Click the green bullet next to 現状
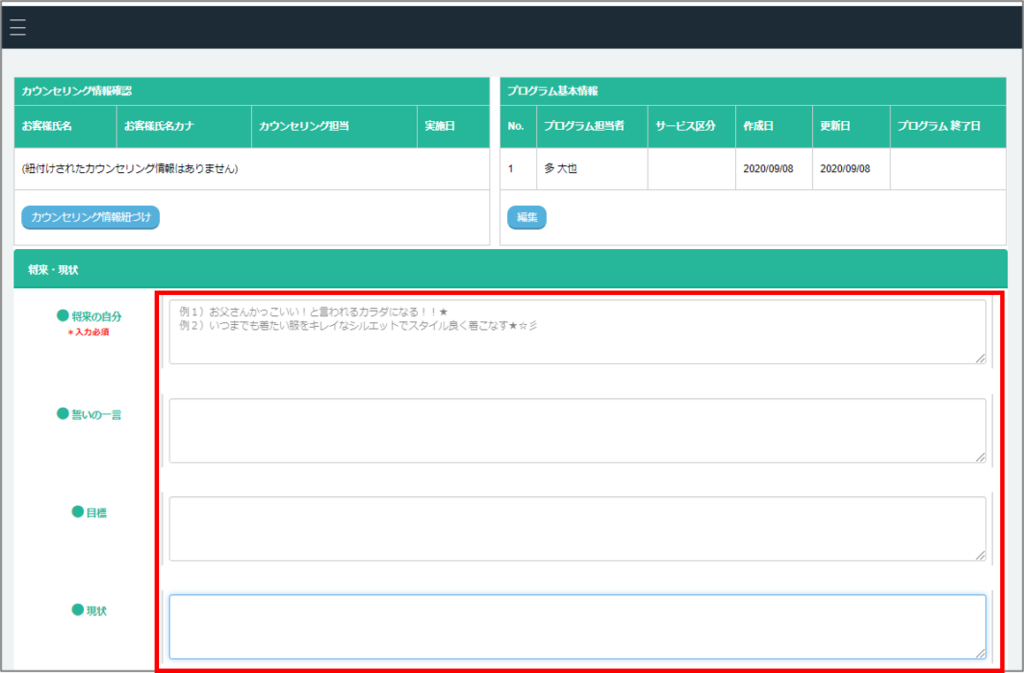The height and width of the screenshot is (673, 1024). (x=77, y=610)
